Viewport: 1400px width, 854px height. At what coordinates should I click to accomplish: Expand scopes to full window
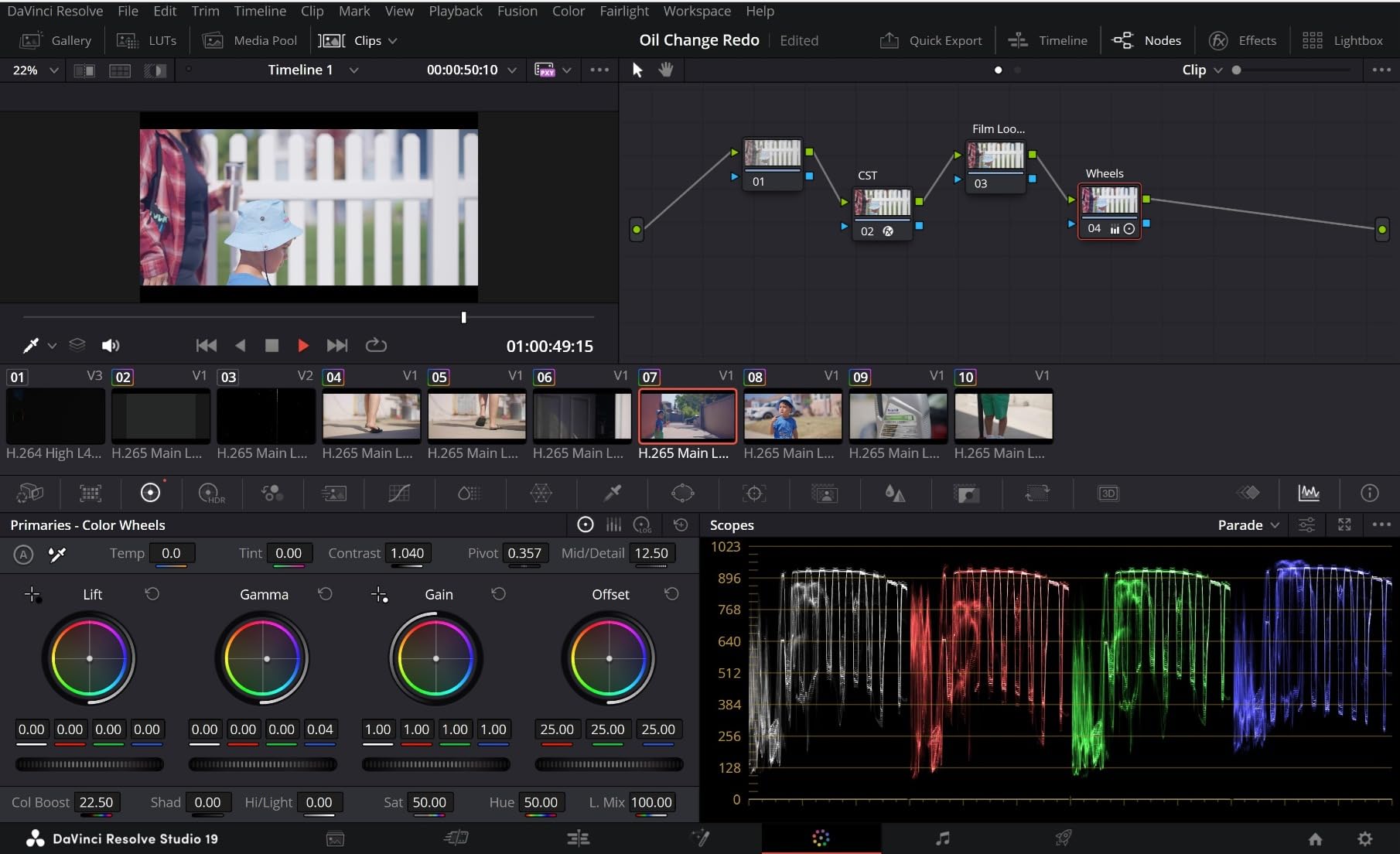click(x=1344, y=525)
